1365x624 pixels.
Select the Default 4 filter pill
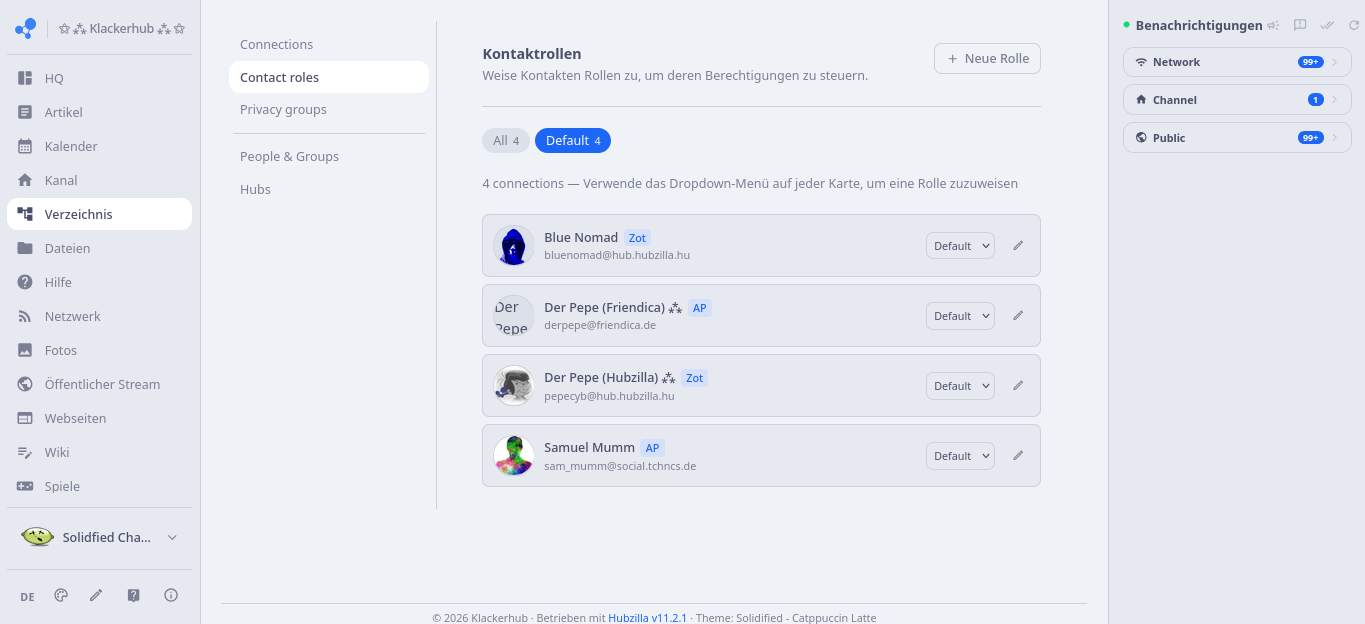(573, 141)
